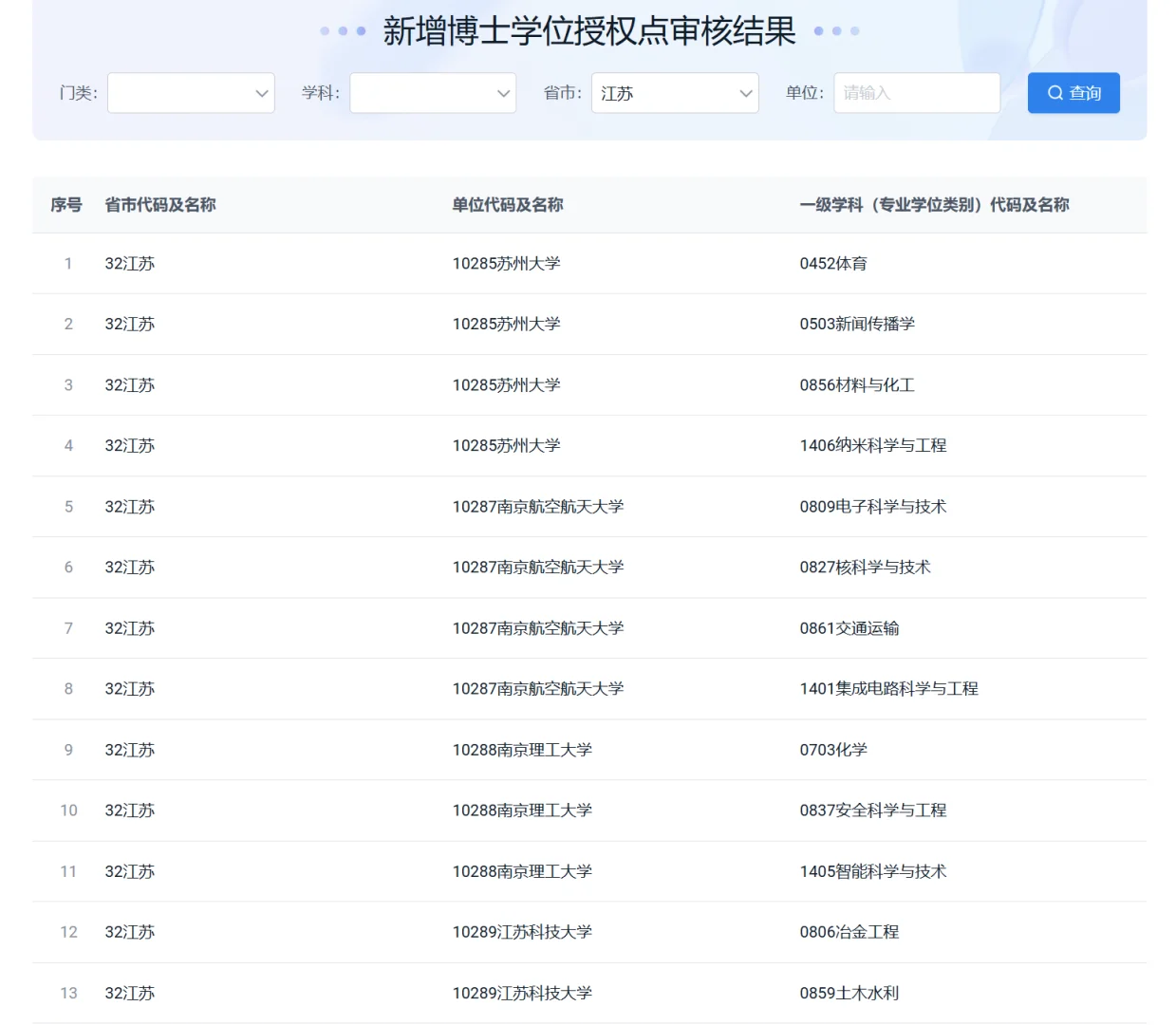Screen dimensions: 1176x1025
Task: Select the cell 1406纳米科学与工程
Action: (x=873, y=446)
